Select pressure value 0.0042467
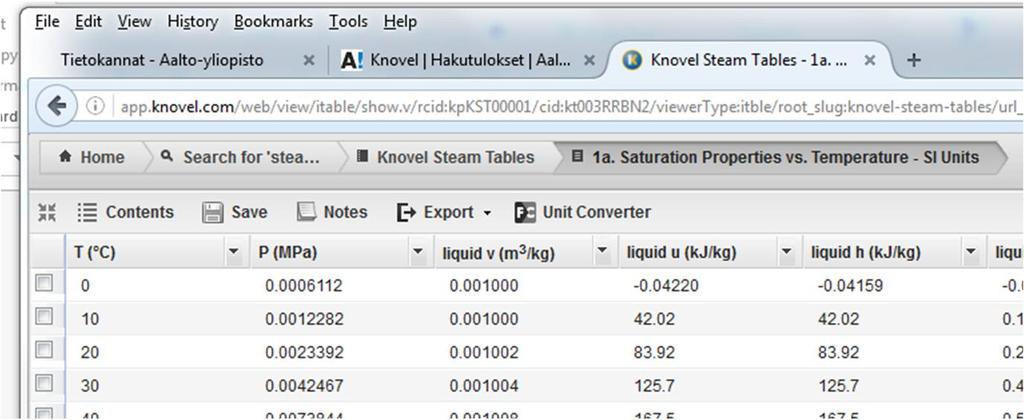1024x420 pixels. (304, 385)
